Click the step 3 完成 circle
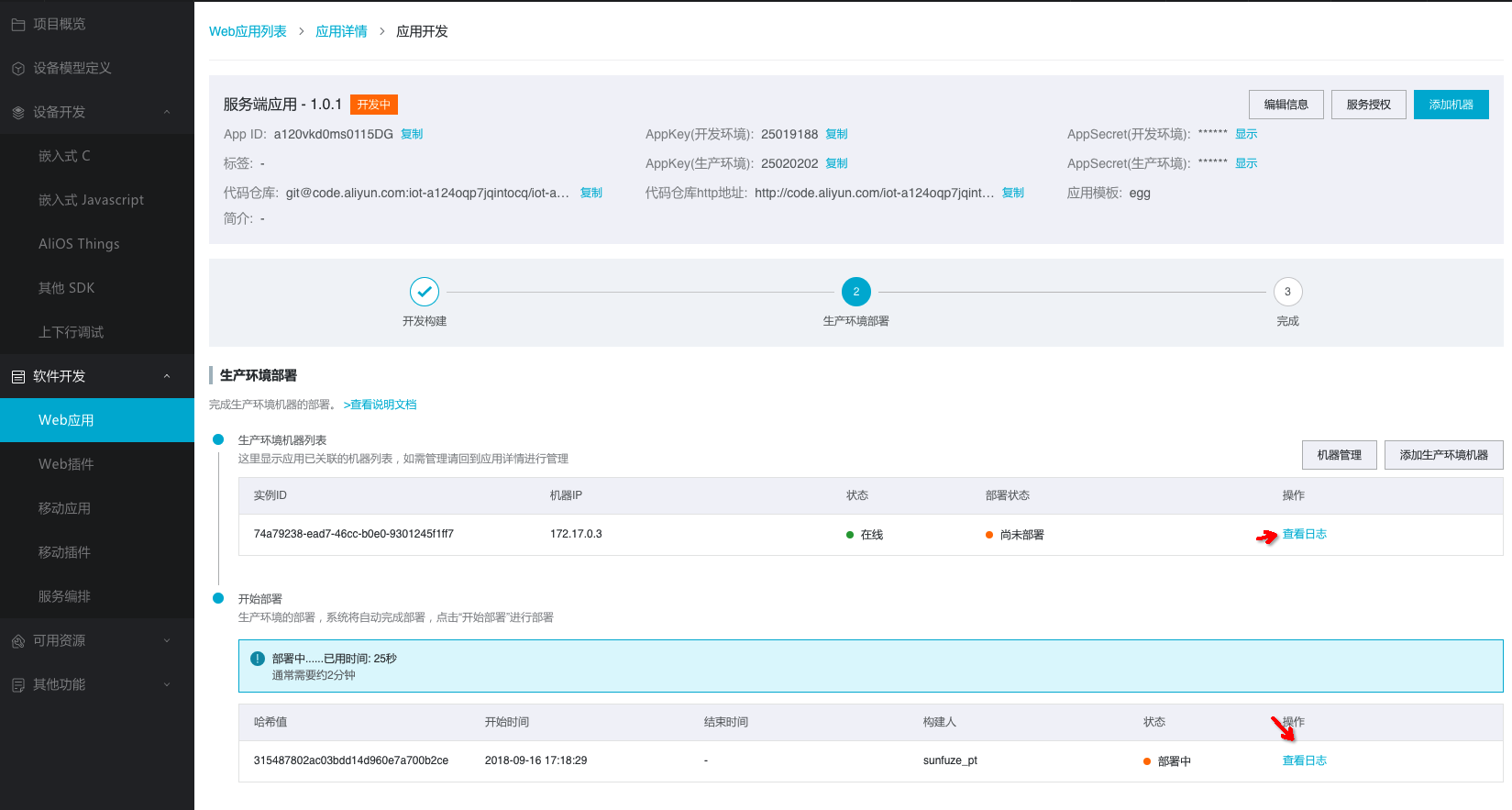 coord(1288,292)
